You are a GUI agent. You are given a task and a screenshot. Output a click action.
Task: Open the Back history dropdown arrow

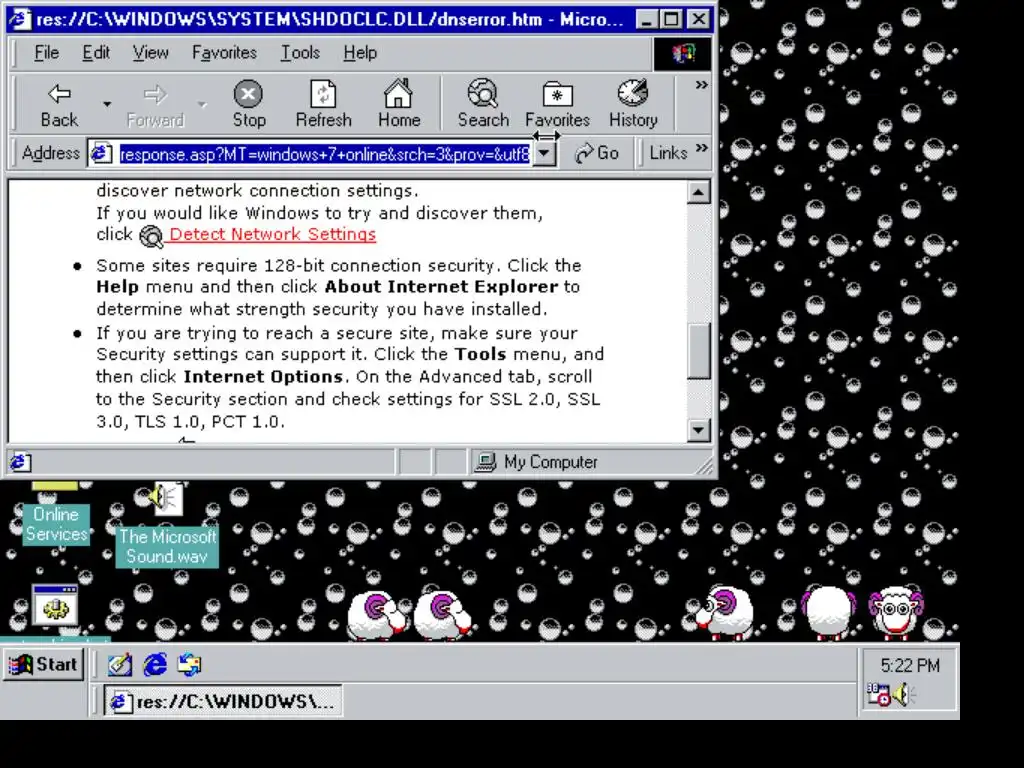[106, 104]
